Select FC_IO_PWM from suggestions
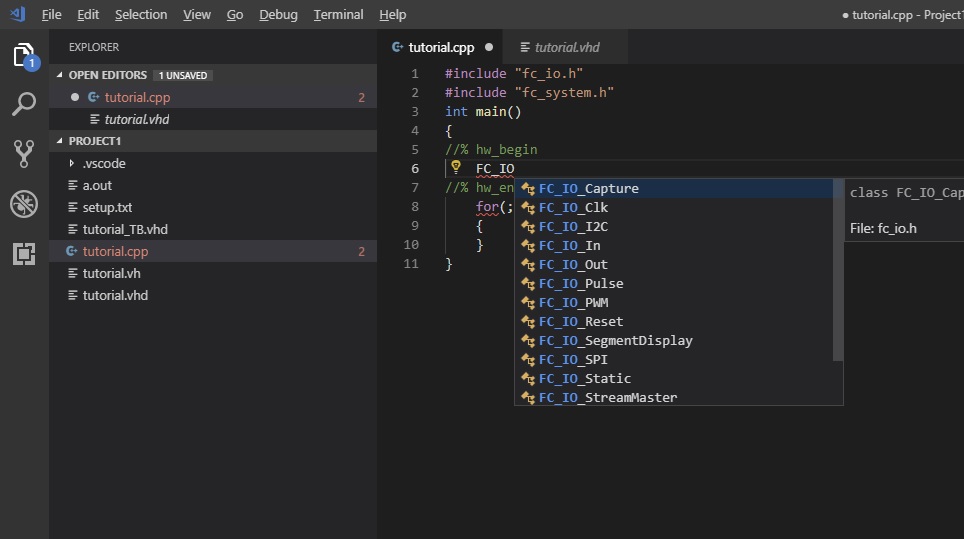The width and height of the screenshot is (964, 539). click(573, 303)
